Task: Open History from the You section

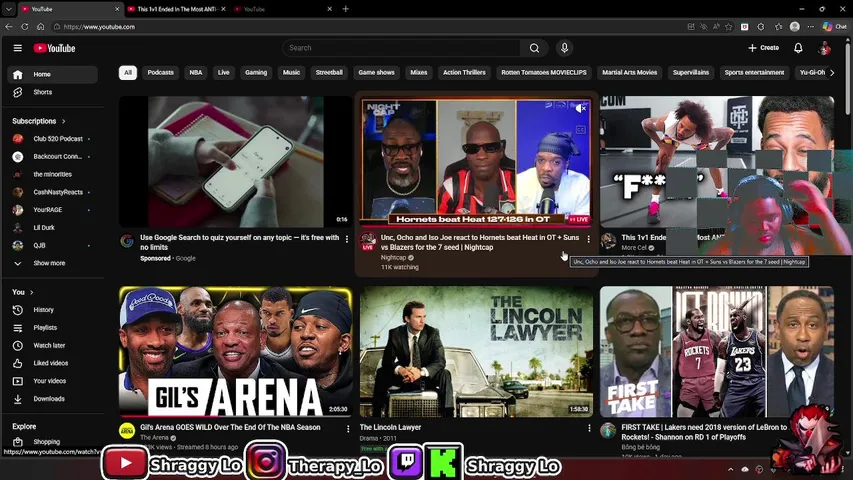Action: coord(53,310)
